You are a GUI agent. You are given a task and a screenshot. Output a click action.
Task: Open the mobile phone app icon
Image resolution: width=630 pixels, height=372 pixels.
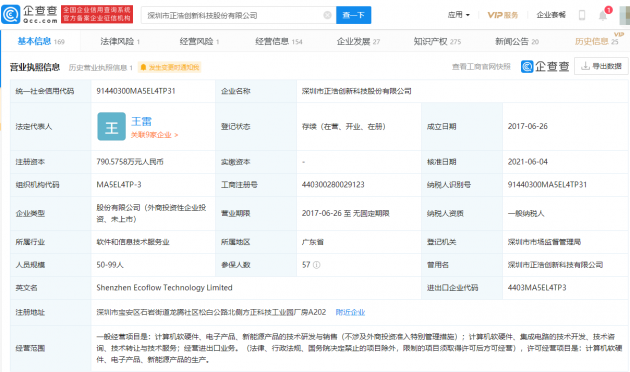(x=581, y=15)
